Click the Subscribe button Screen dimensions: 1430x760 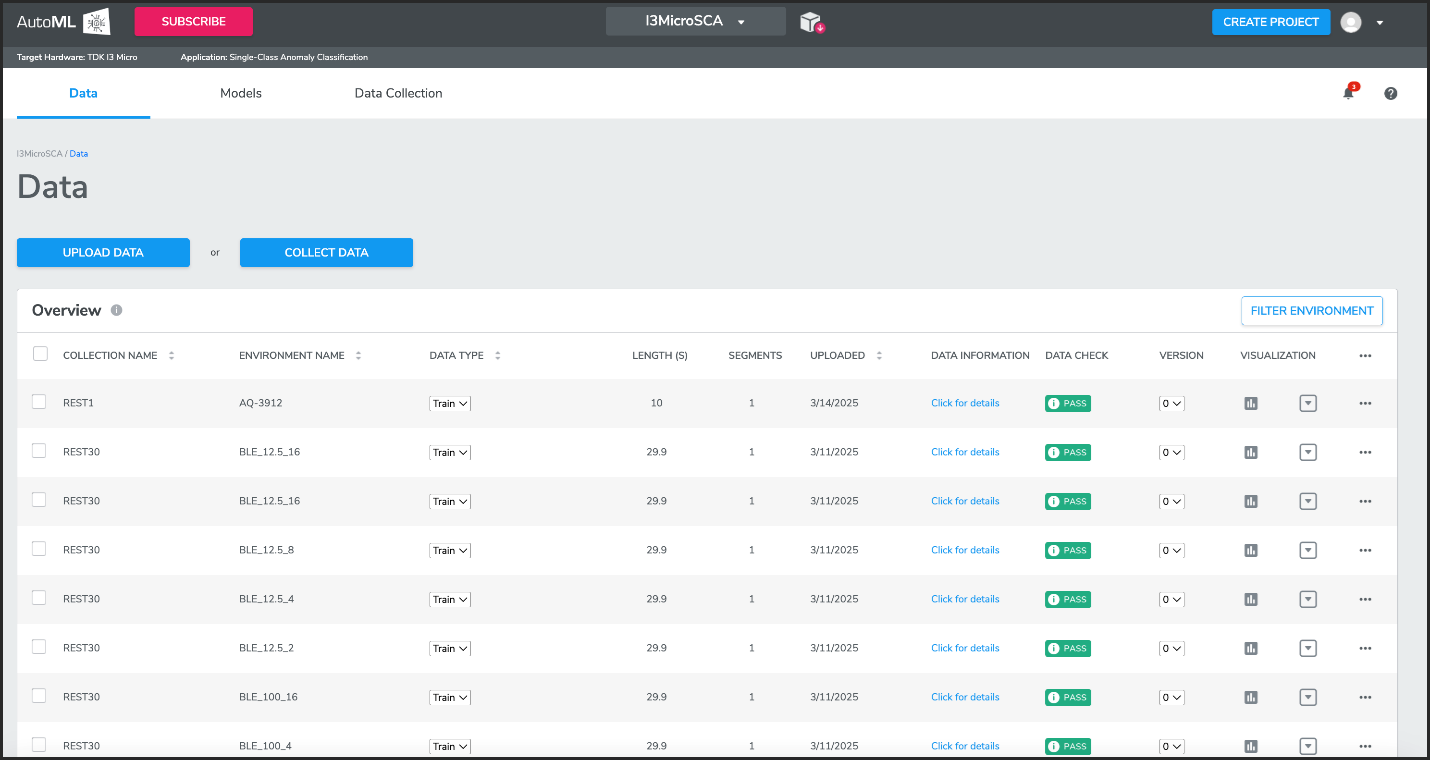pyautogui.click(x=194, y=22)
